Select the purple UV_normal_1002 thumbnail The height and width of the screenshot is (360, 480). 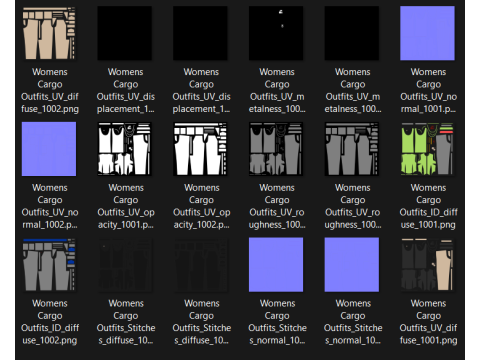[x=49, y=149]
